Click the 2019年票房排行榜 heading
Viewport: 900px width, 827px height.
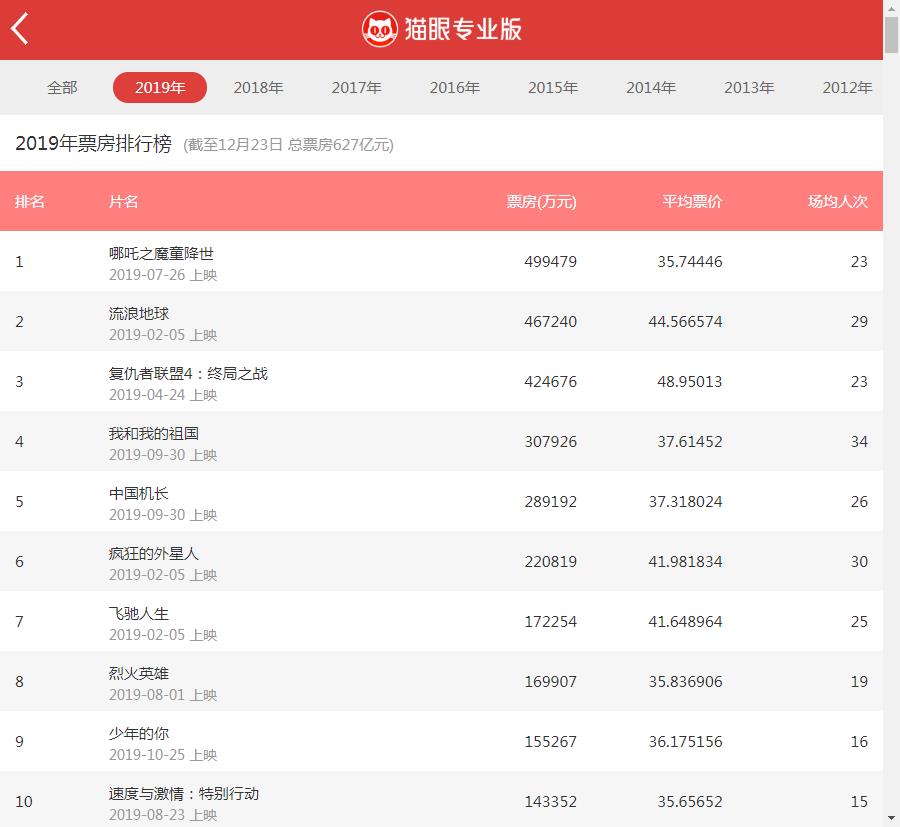point(94,143)
